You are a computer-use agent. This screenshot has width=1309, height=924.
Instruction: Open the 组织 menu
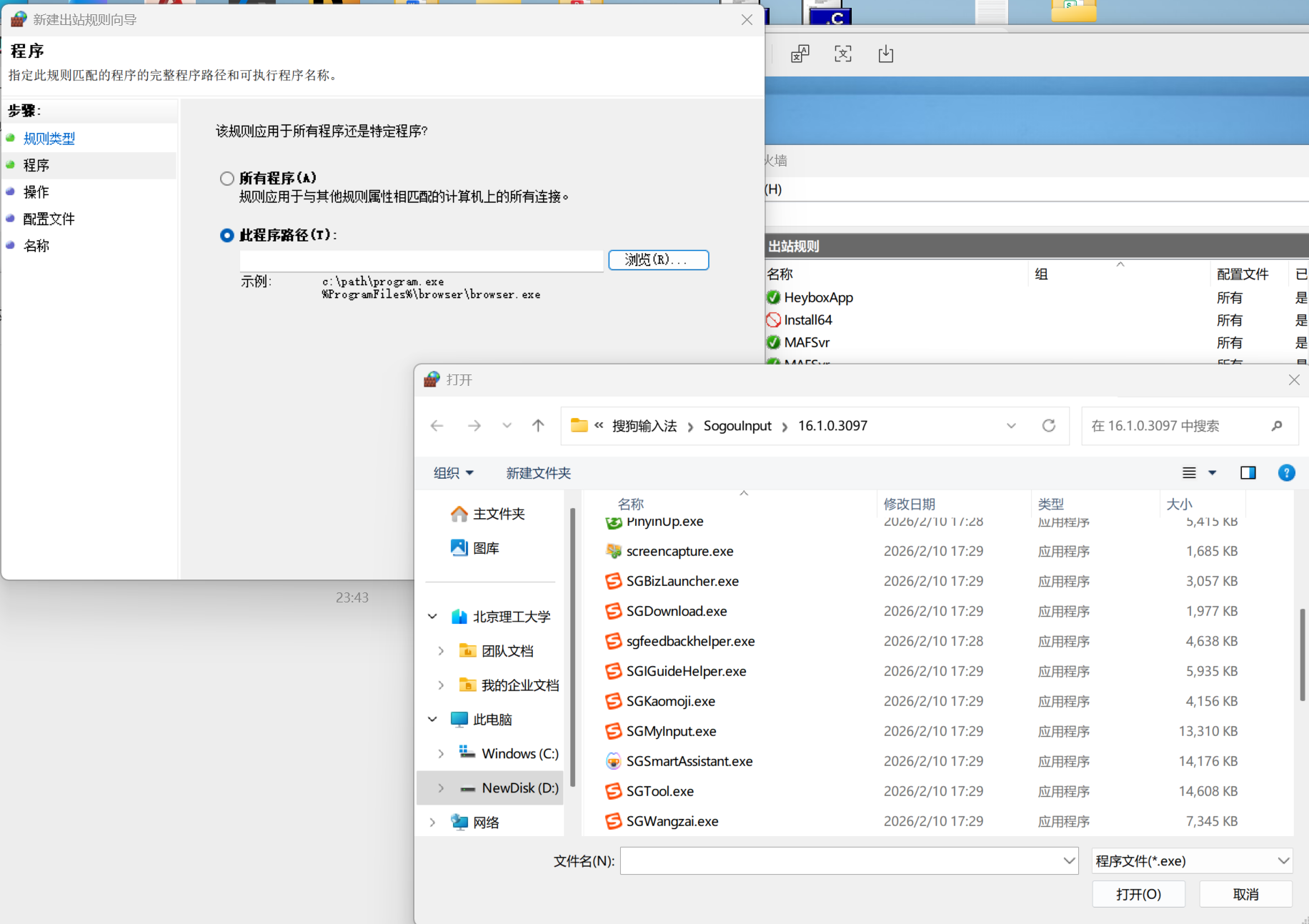coord(454,473)
